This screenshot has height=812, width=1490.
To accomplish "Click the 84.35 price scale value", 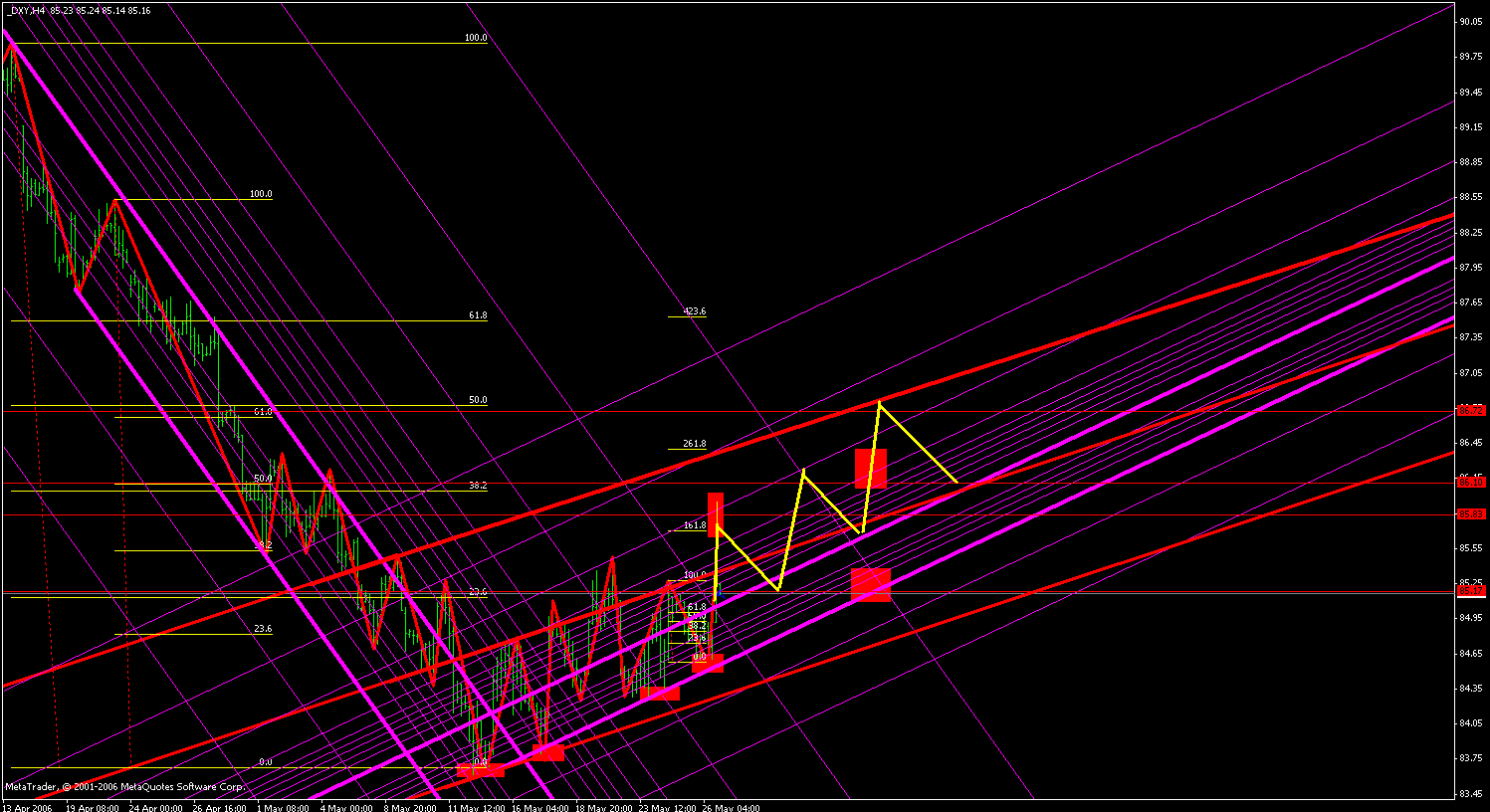I will (1472, 689).
